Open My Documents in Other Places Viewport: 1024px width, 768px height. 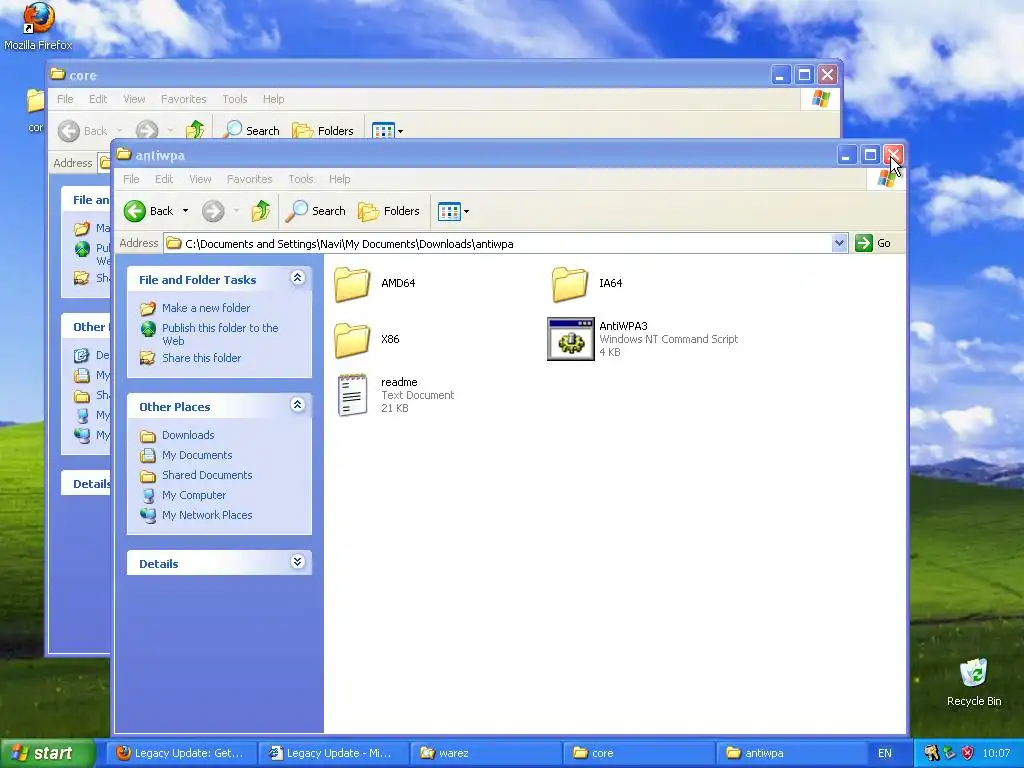[x=197, y=455]
